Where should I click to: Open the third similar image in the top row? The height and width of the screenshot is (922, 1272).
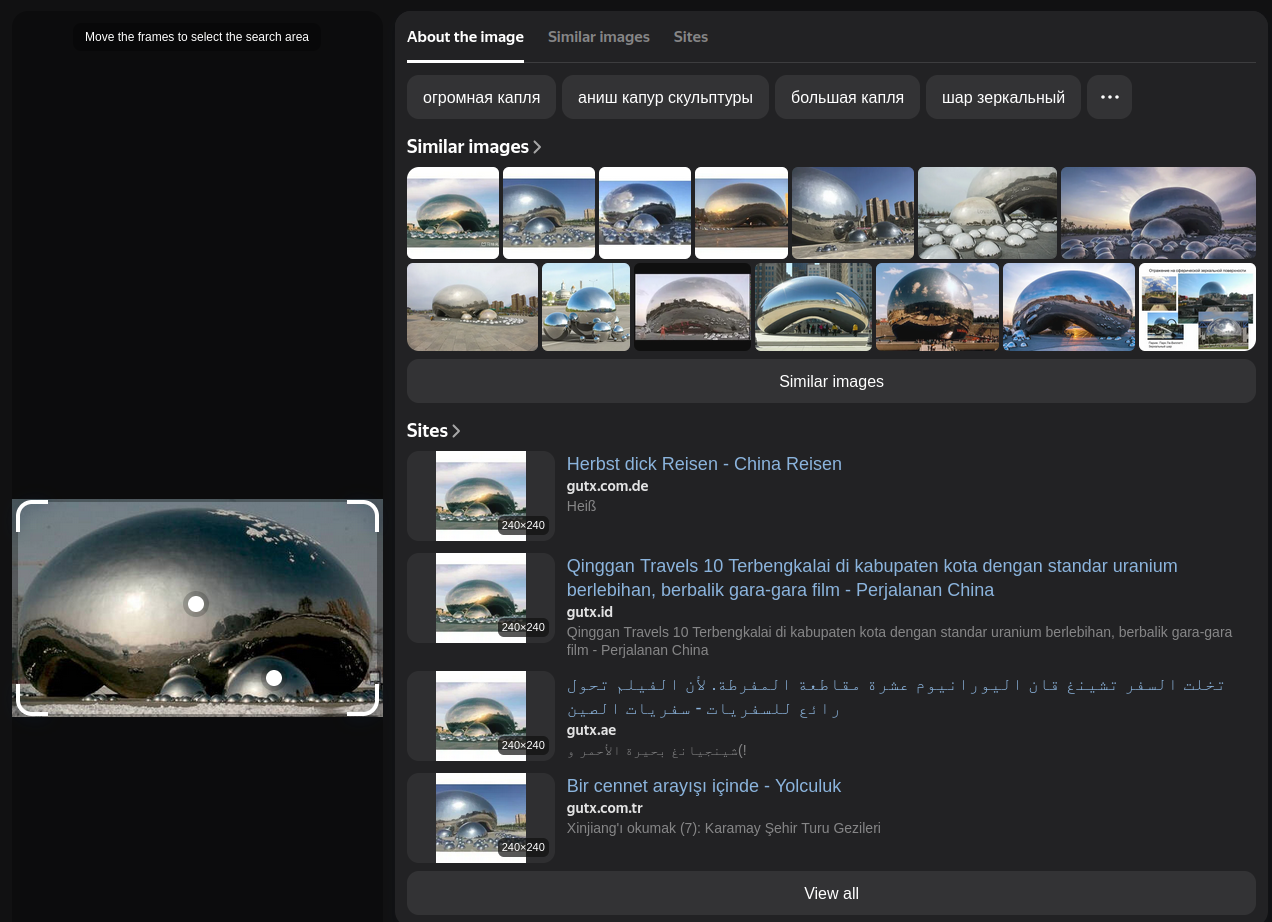click(x=645, y=213)
